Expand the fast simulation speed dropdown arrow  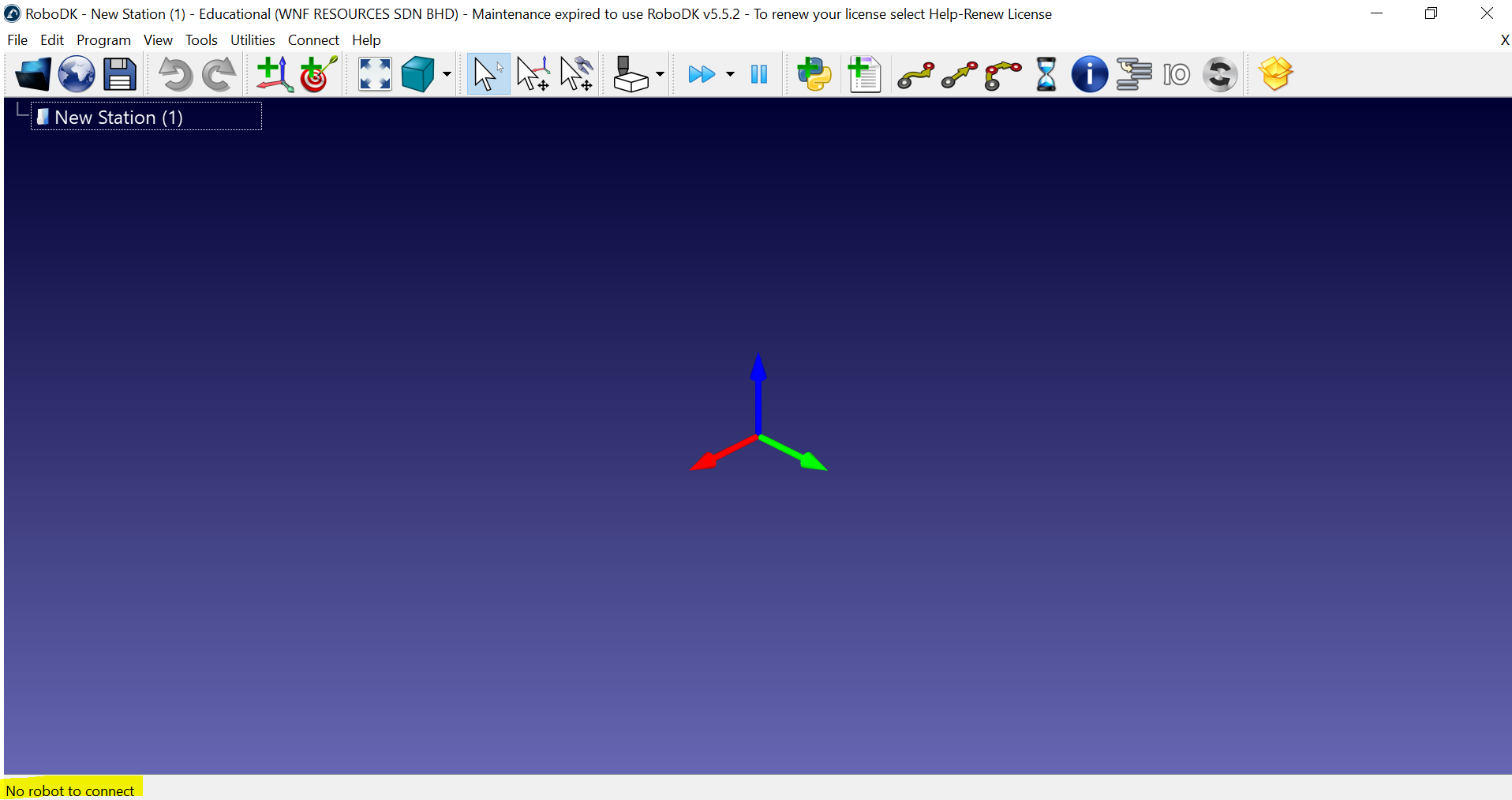pyautogui.click(x=730, y=75)
